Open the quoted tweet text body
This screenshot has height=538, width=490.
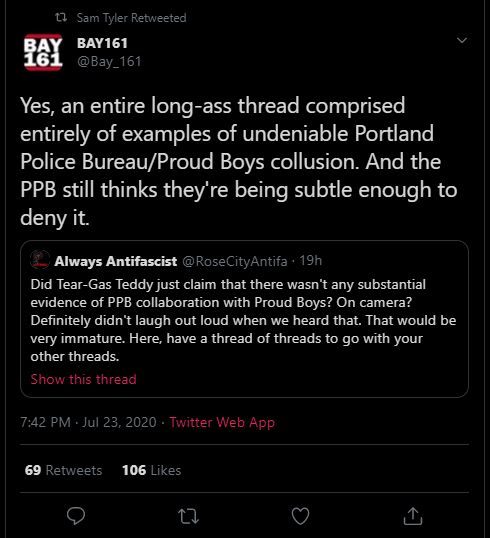pyautogui.click(x=243, y=320)
